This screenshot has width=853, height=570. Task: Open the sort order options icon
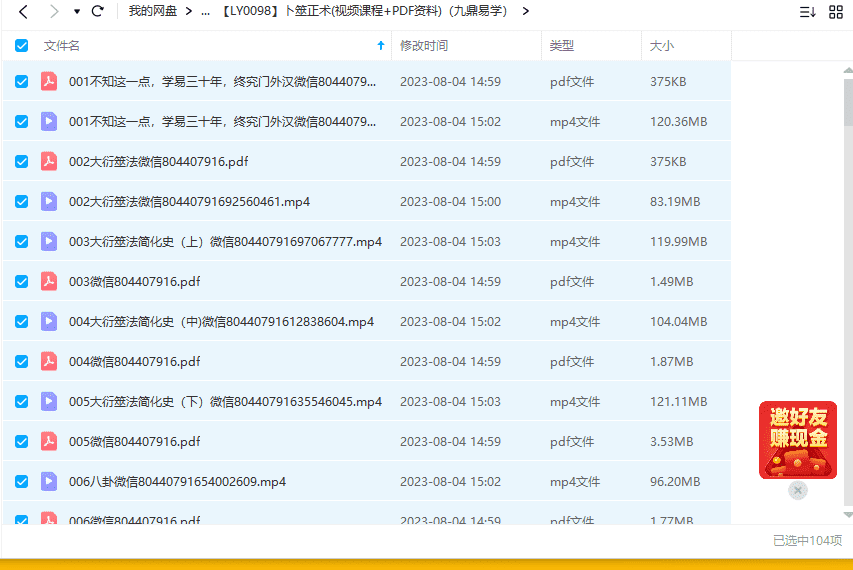pos(807,12)
